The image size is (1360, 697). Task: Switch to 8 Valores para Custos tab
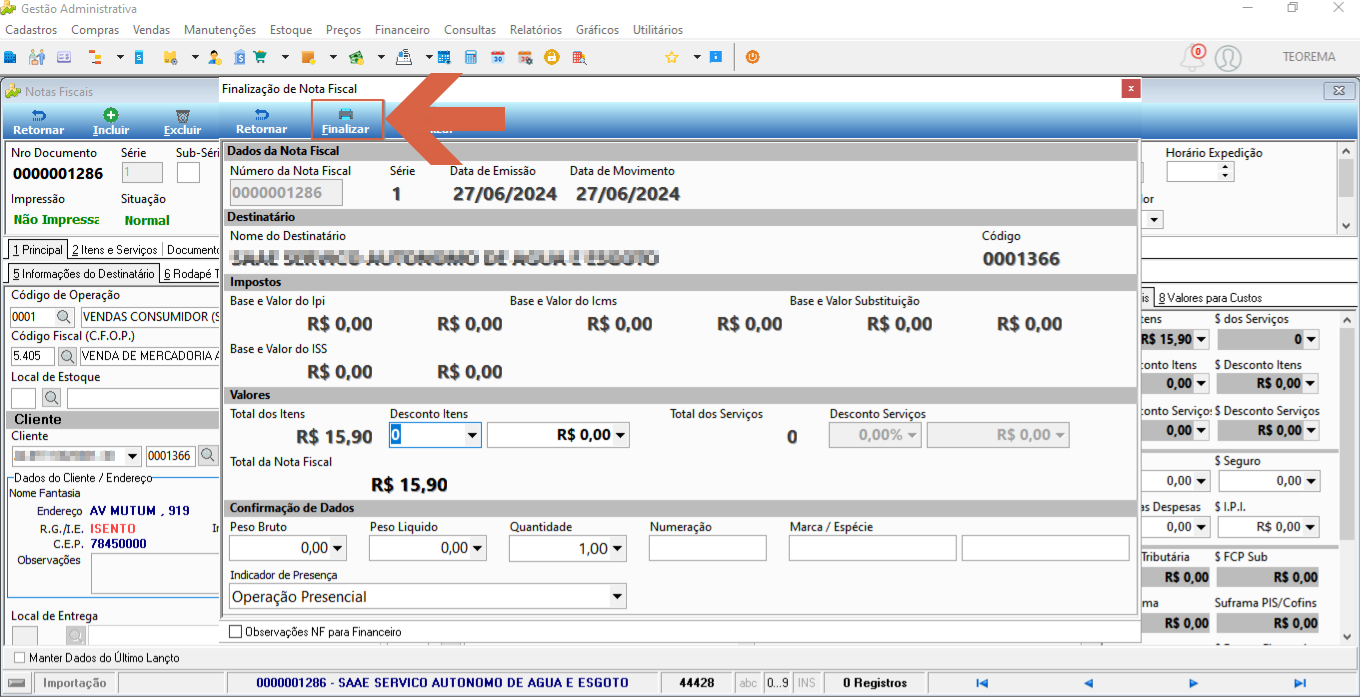point(1210,297)
